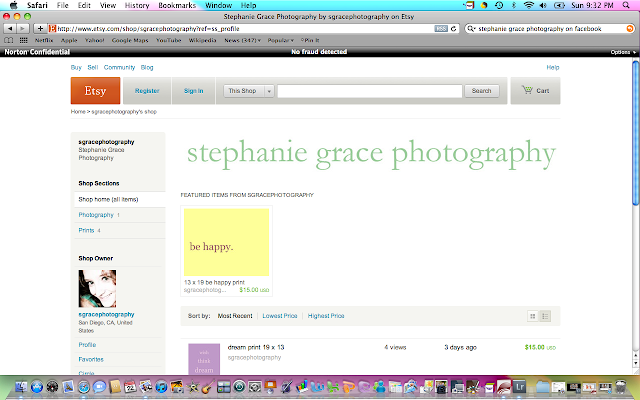Screen dimensions: 640x400
Task: Expand the News (347) bookmark folder
Action: (x=242, y=40)
